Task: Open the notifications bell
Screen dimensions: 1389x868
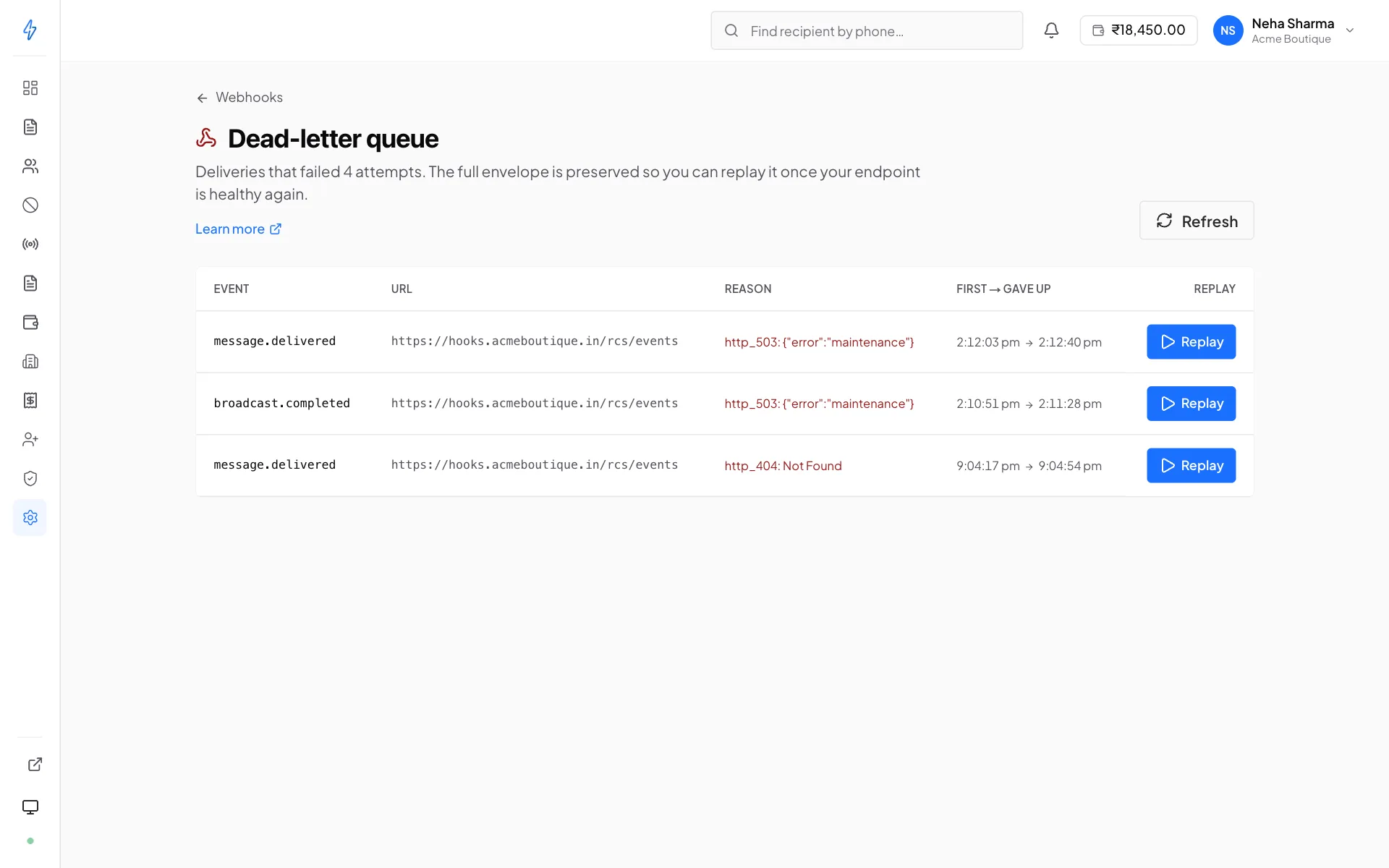Action: pos(1051,30)
